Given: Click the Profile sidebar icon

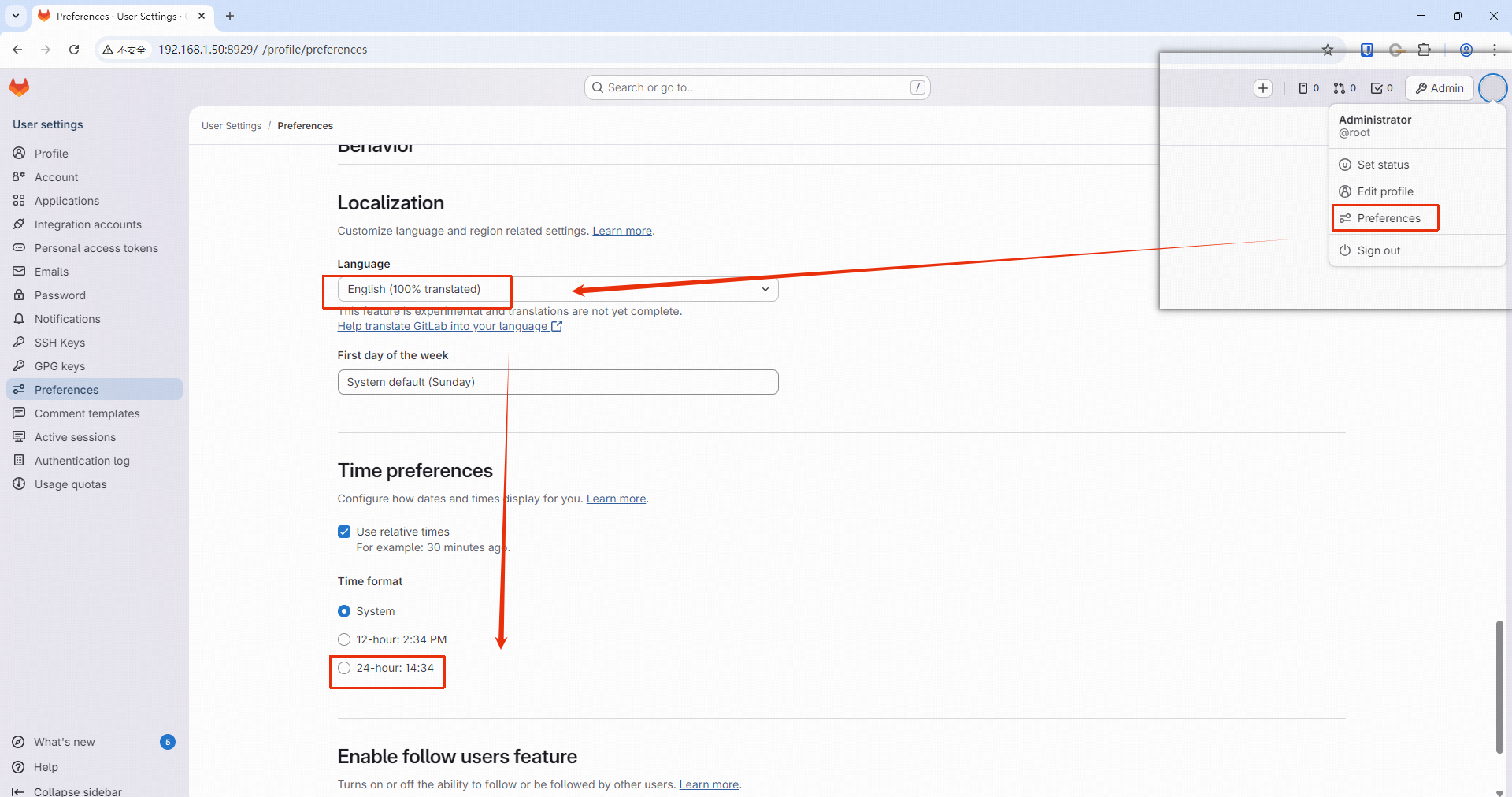Looking at the screenshot, I should point(19,153).
